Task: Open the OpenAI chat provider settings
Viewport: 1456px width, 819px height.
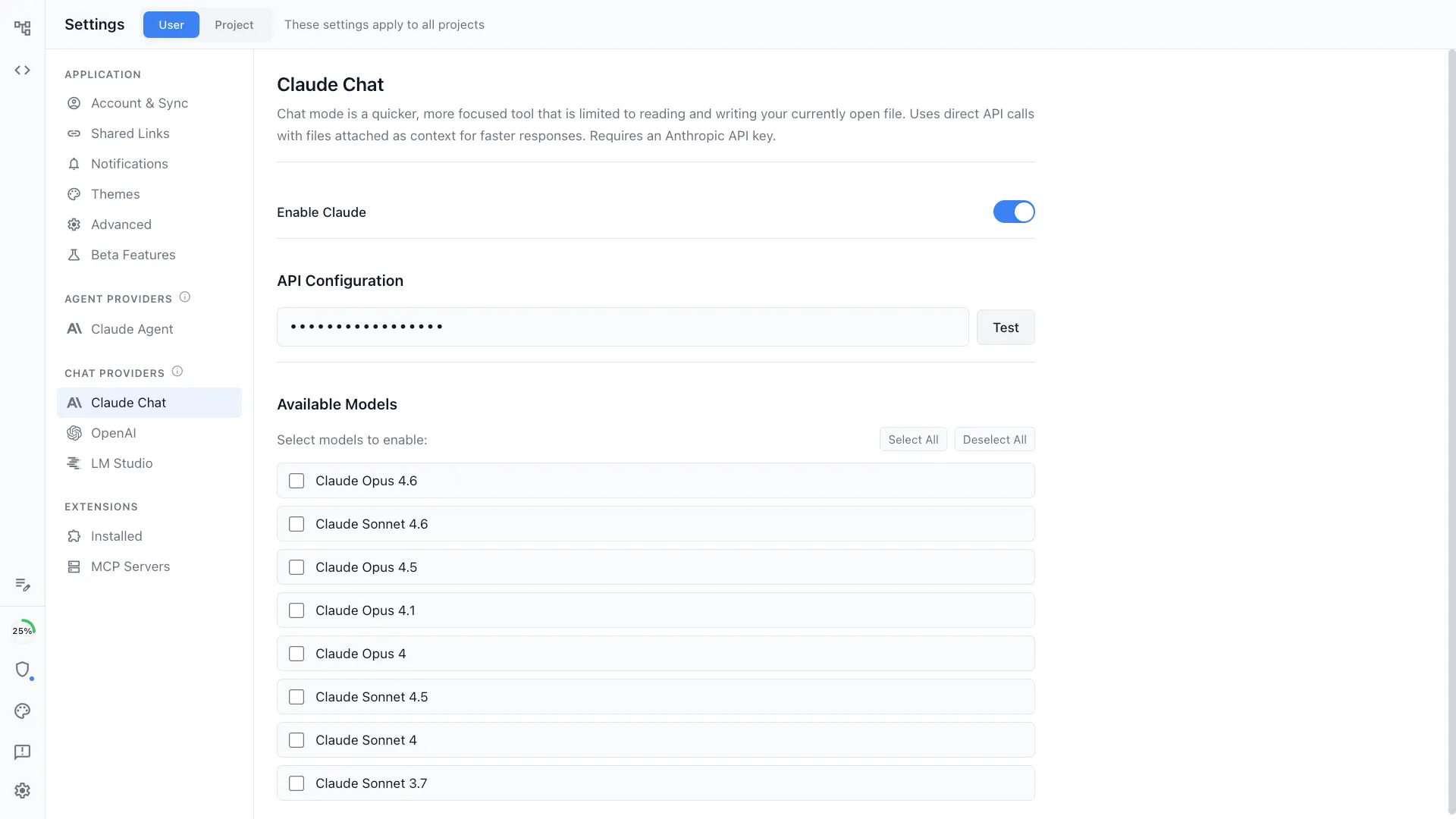Action: tap(114, 433)
